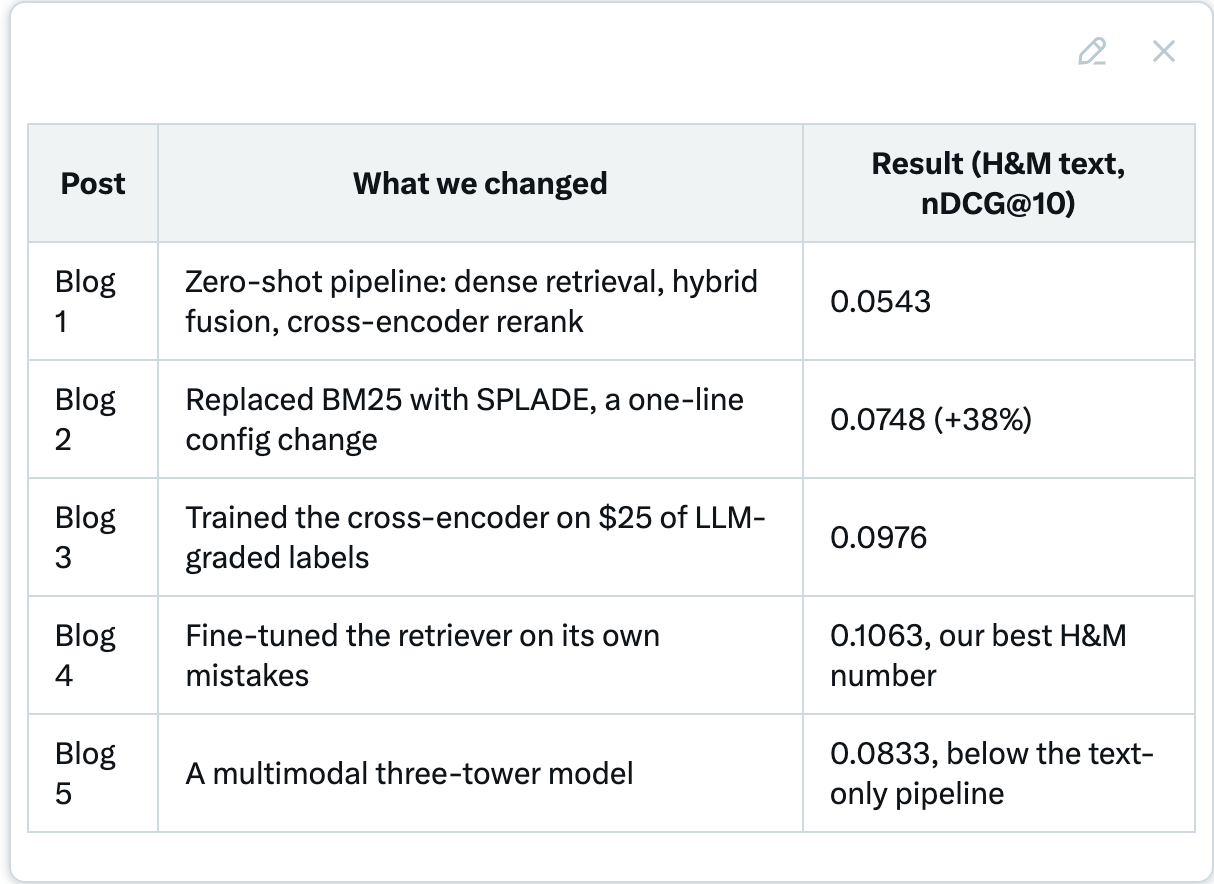The height and width of the screenshot is (884, 1214).
Task: Click the 0.0748 (+38%) result cell
Action: pyautogui.click(x=998, y=419)
